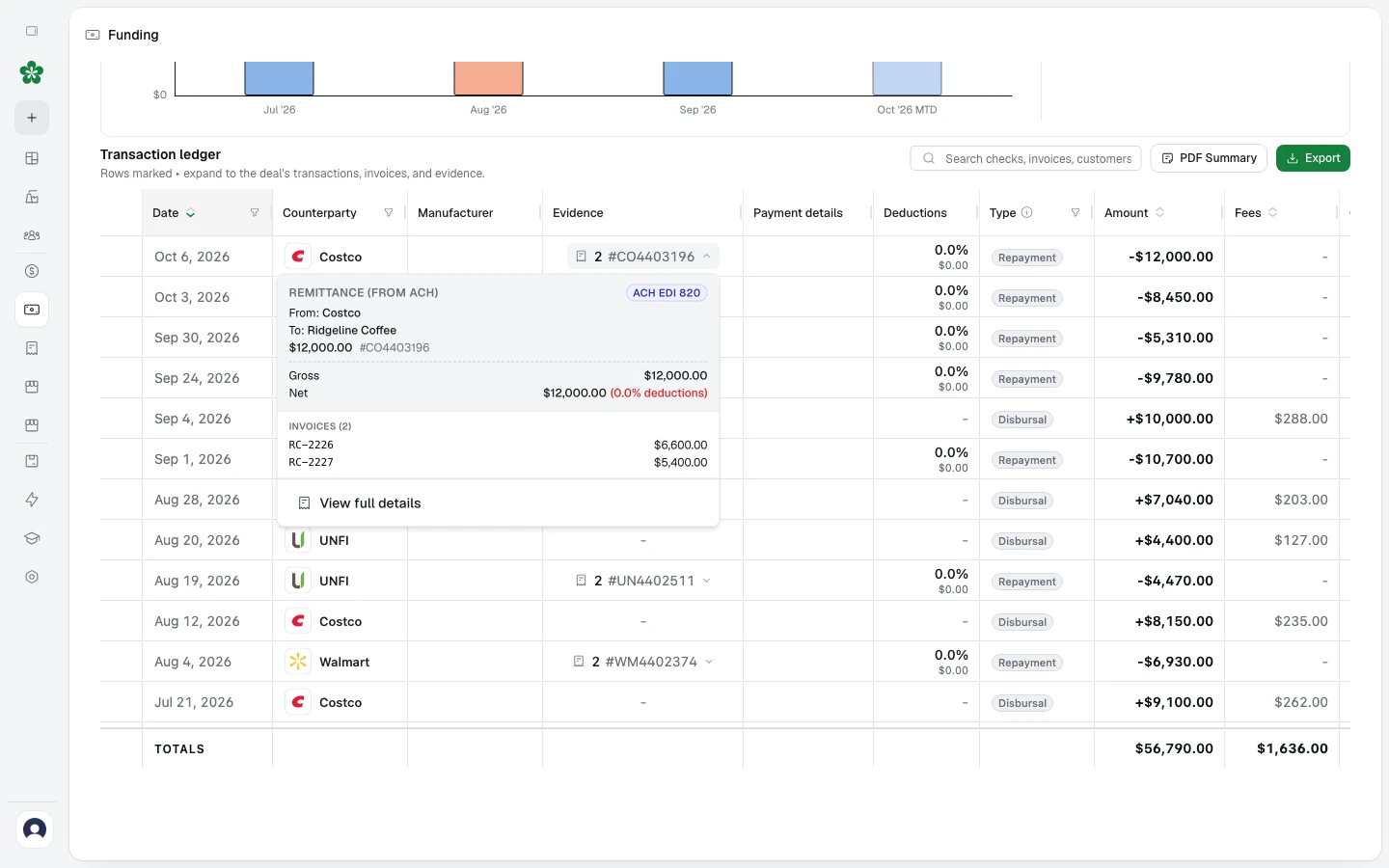Screen dimensions: 1389x868
Task: Click the green Export button
Action: click(1313, 158)
